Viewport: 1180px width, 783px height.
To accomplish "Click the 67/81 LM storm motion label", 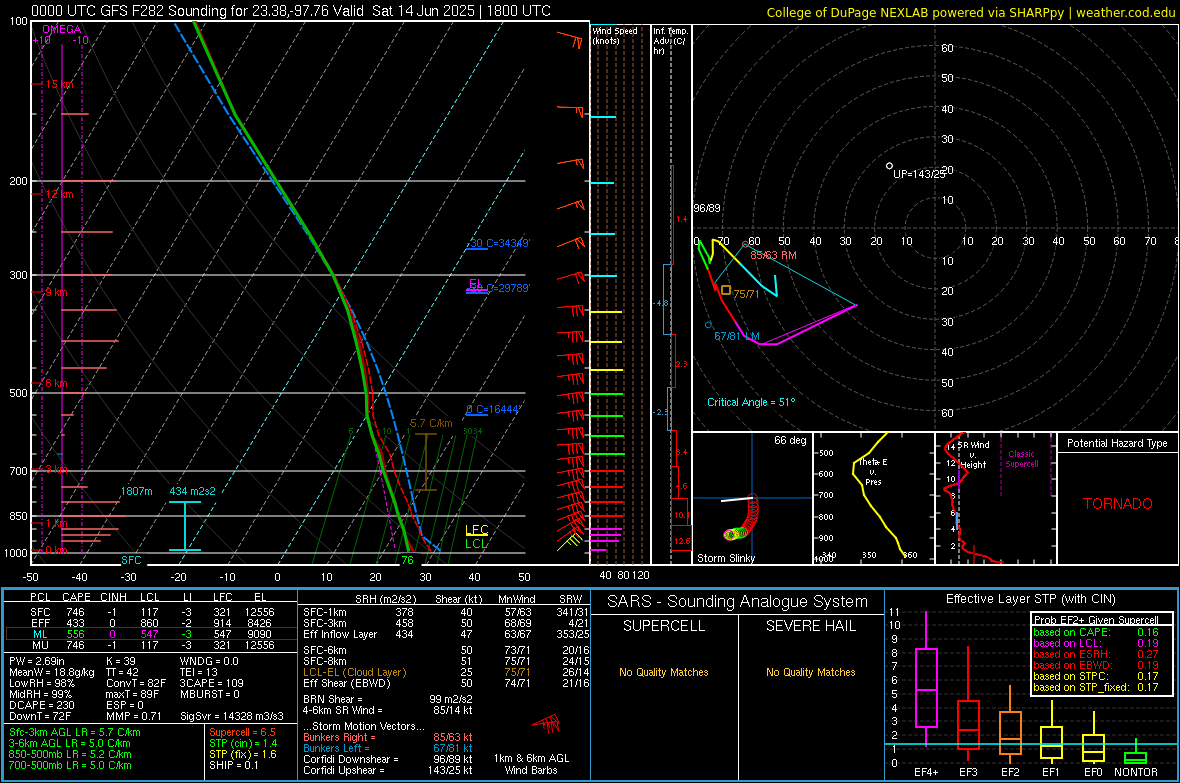I will click(x=737, y=336).
